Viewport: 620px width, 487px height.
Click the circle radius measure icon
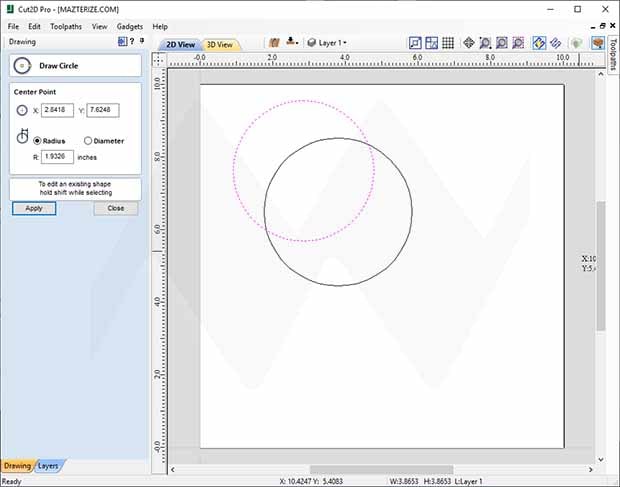coord(23,136)
